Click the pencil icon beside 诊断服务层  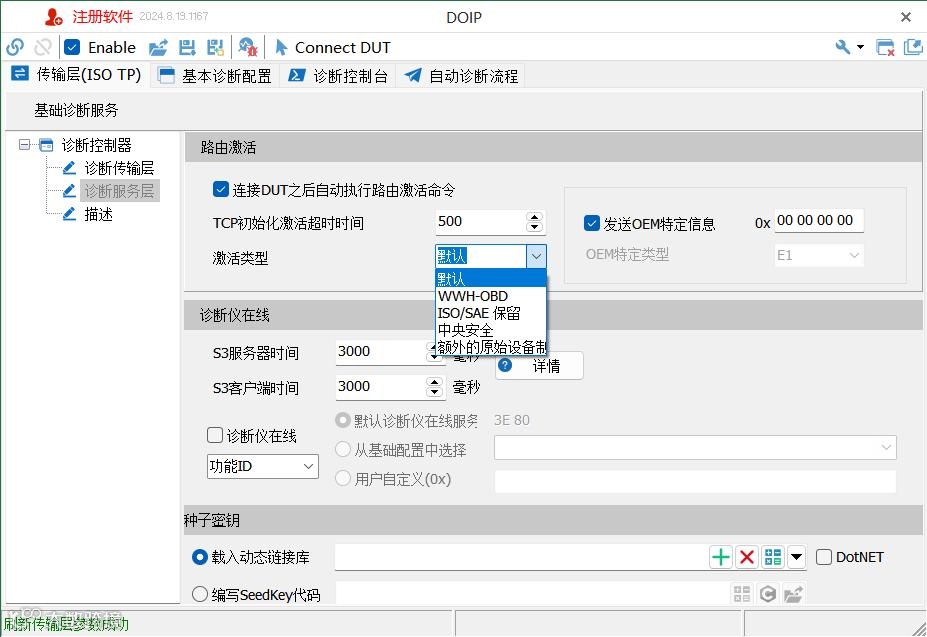(69, 191)
